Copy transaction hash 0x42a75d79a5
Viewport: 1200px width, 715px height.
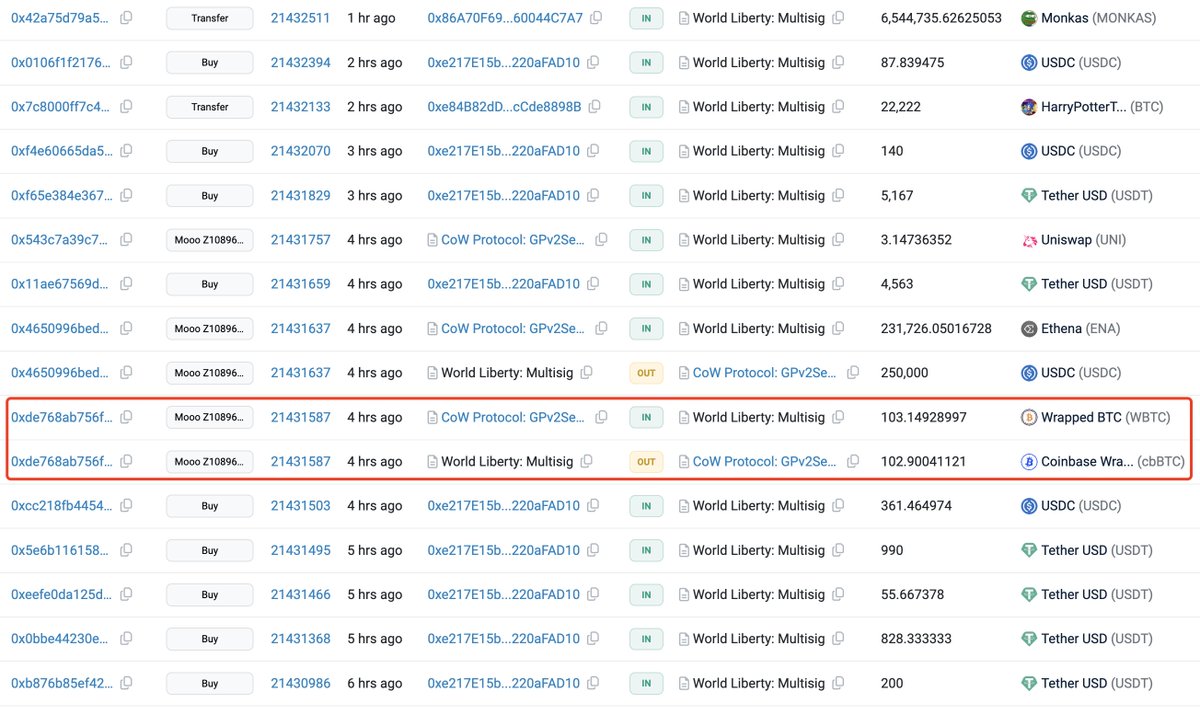[126, 18]
